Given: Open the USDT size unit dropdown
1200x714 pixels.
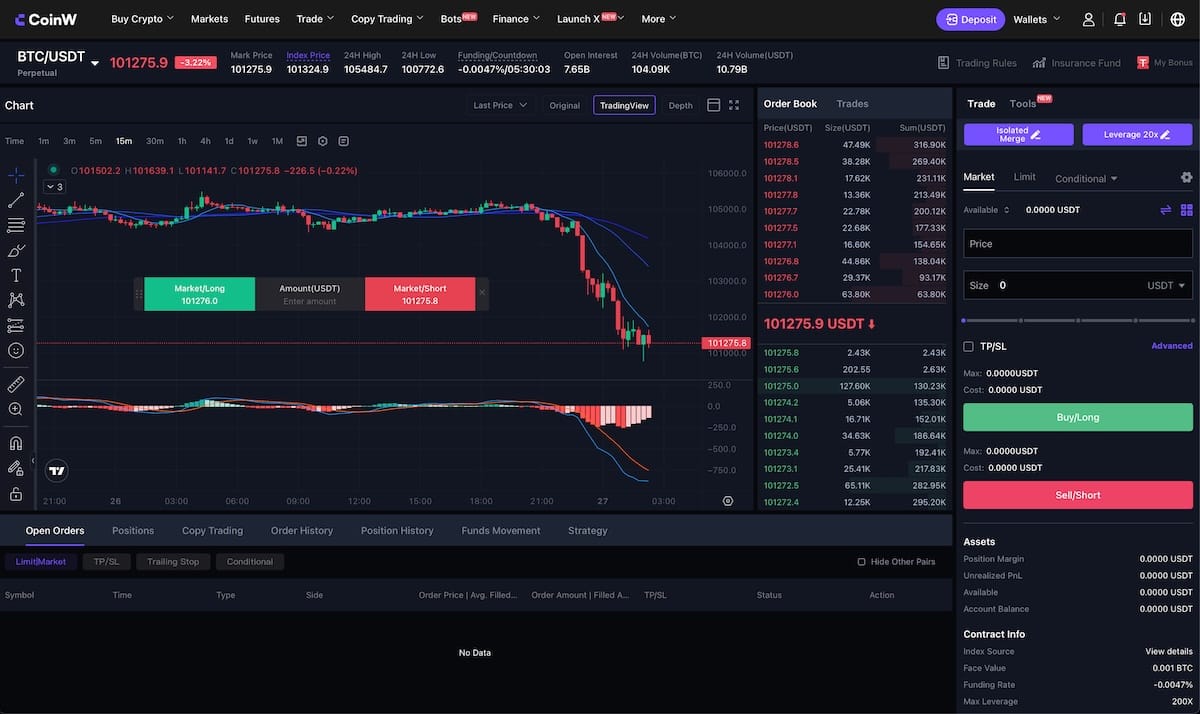Looking at the screenshot, I should tap(1167, 285).
